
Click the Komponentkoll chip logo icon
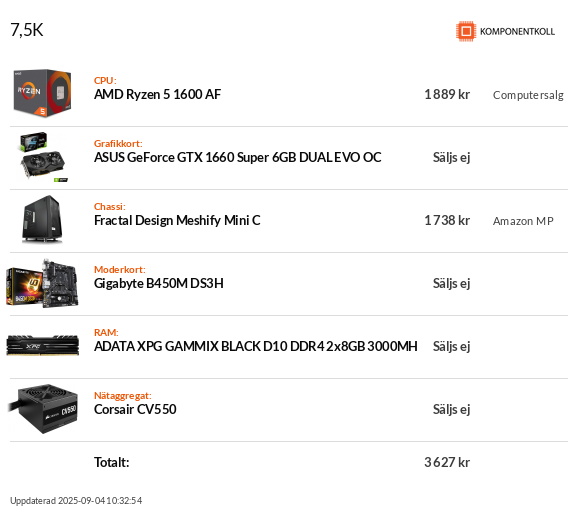pyautogui.click(x=466, y=31)
